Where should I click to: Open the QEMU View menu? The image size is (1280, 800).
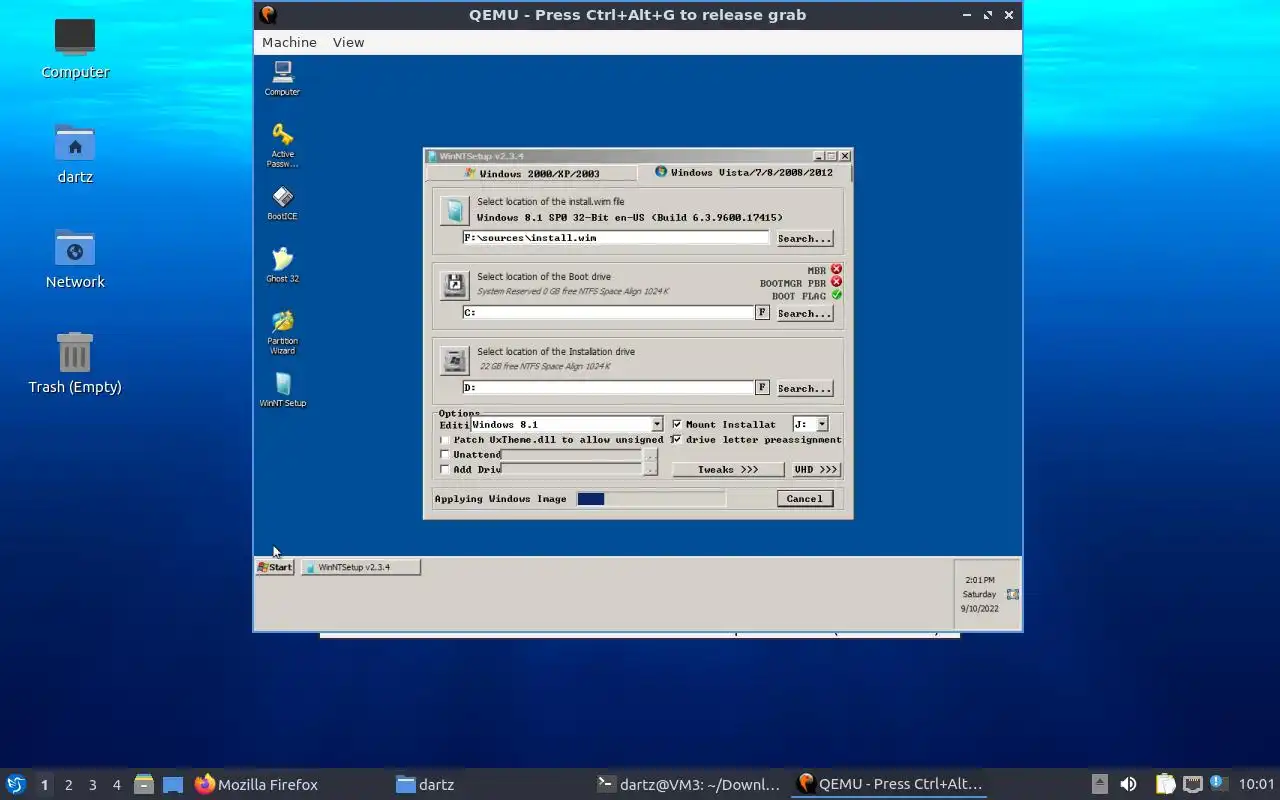pyautogui.click(x=348, y=42)
